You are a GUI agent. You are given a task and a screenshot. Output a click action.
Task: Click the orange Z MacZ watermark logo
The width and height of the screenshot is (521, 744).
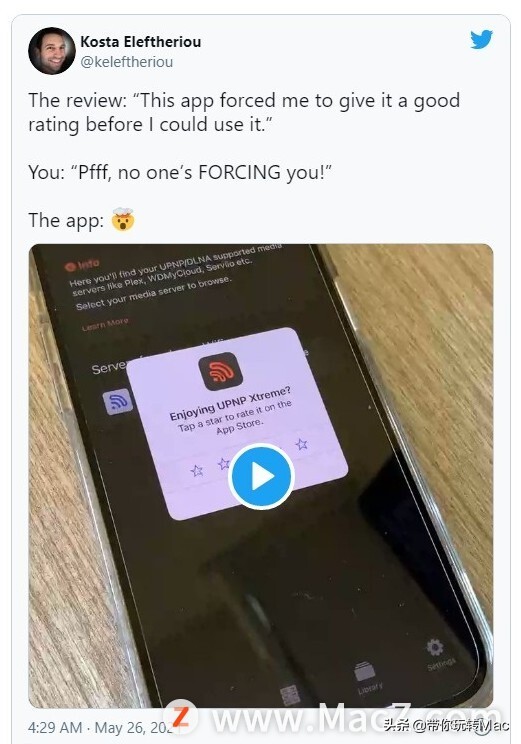click(x=180, y=718)
